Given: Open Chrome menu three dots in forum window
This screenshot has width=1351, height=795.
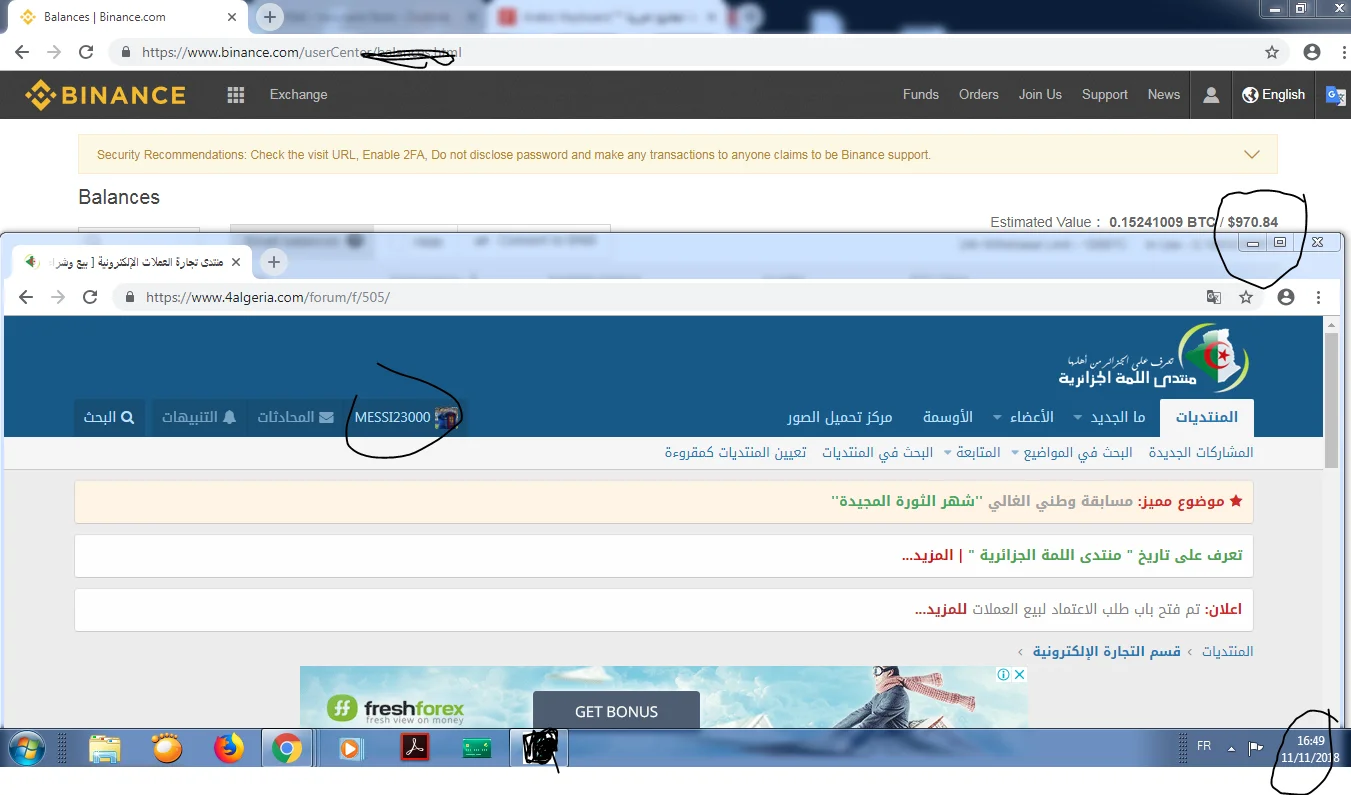Looking at the screenshot, I should pos(1319,297).
